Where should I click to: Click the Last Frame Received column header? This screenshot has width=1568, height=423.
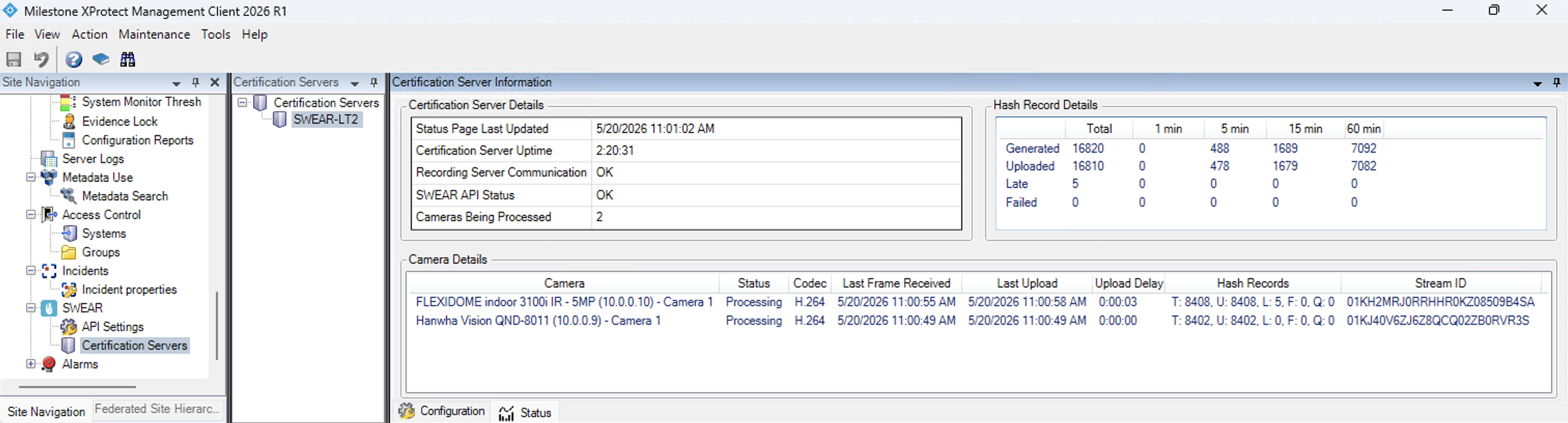896,283
